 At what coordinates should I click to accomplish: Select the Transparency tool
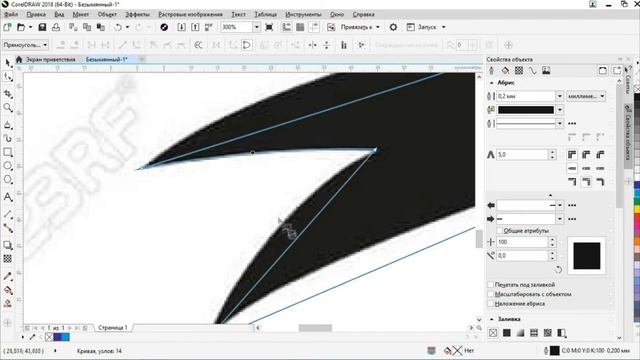8,259
